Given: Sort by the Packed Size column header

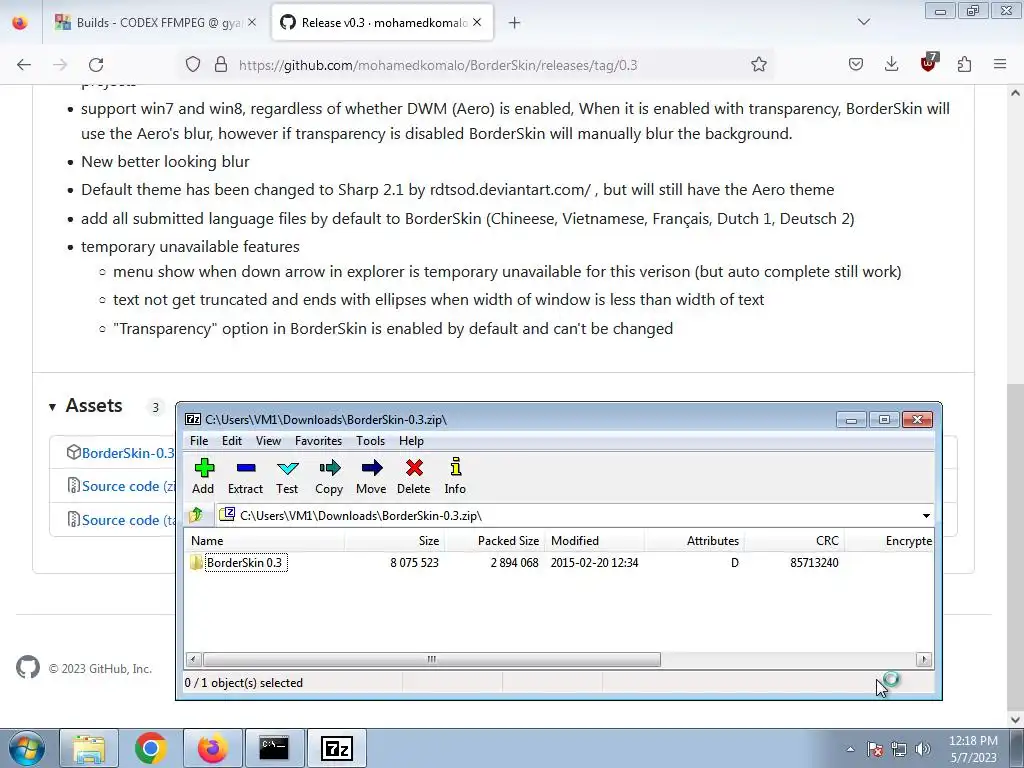Looking at the screenshot, I should (495, 541).
